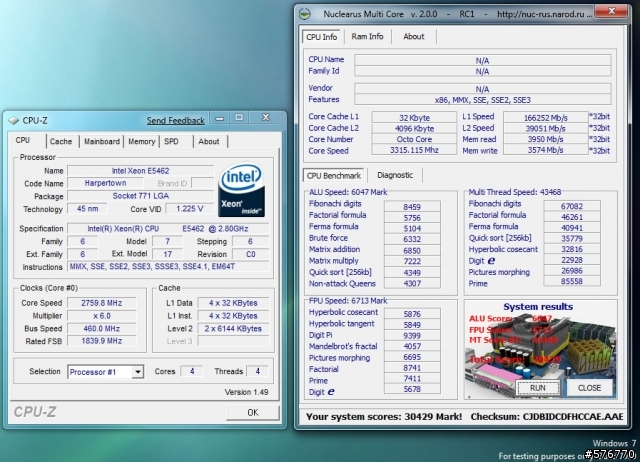Click the Package field Socket 771 LGA
The width and height of the screenshot is (640, 462).
140,196
